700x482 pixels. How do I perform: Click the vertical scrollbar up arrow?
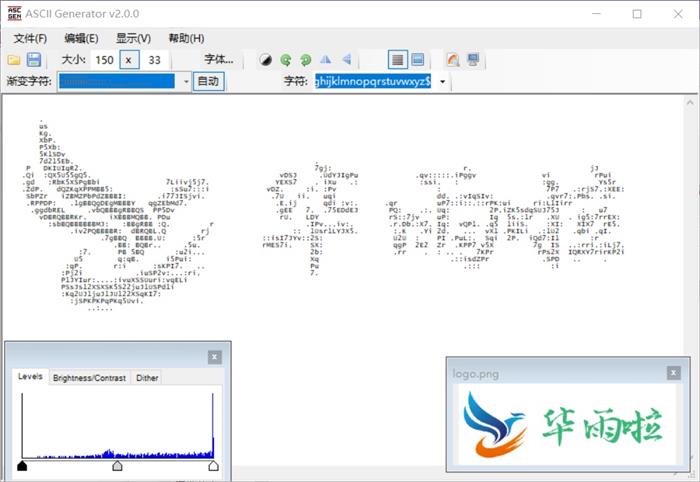pyautogui.click(x=690, y=102)
